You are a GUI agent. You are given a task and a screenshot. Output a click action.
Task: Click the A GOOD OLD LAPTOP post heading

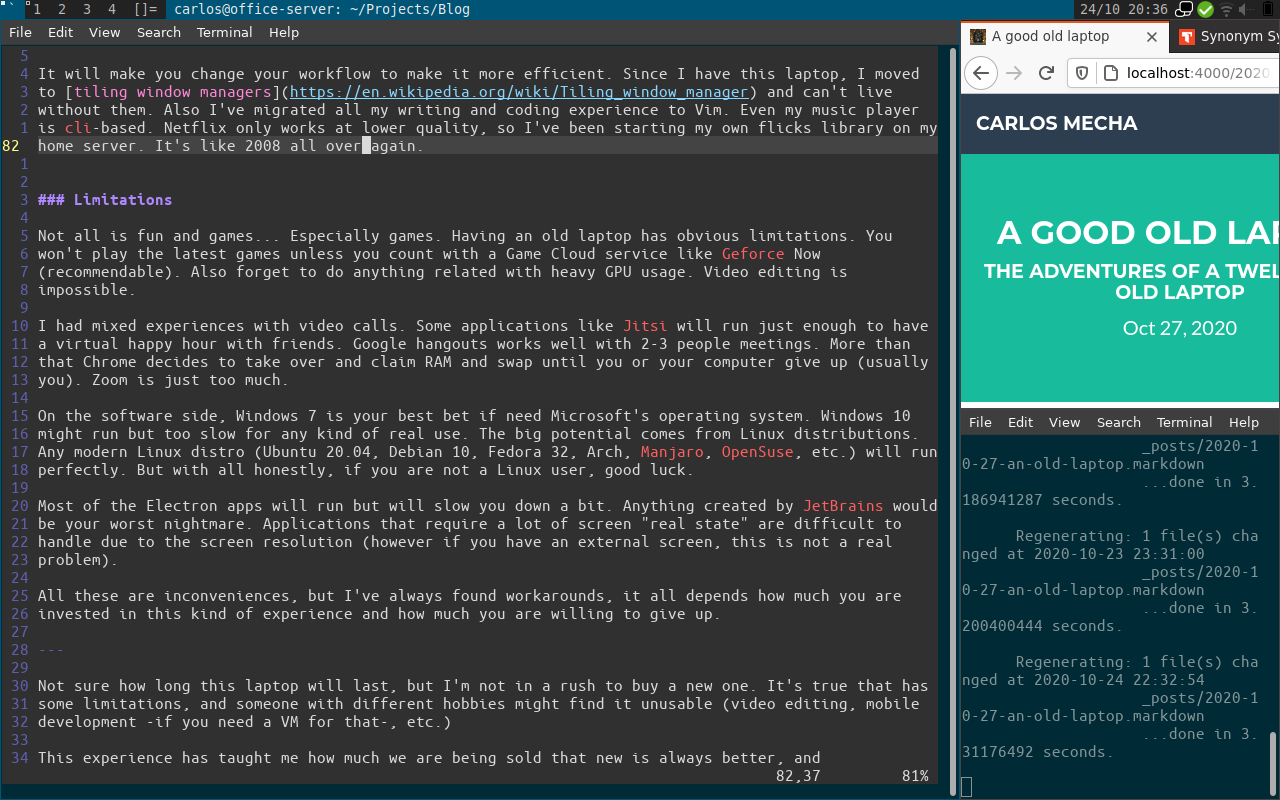pyautogui.click(x=1138, y=232)
